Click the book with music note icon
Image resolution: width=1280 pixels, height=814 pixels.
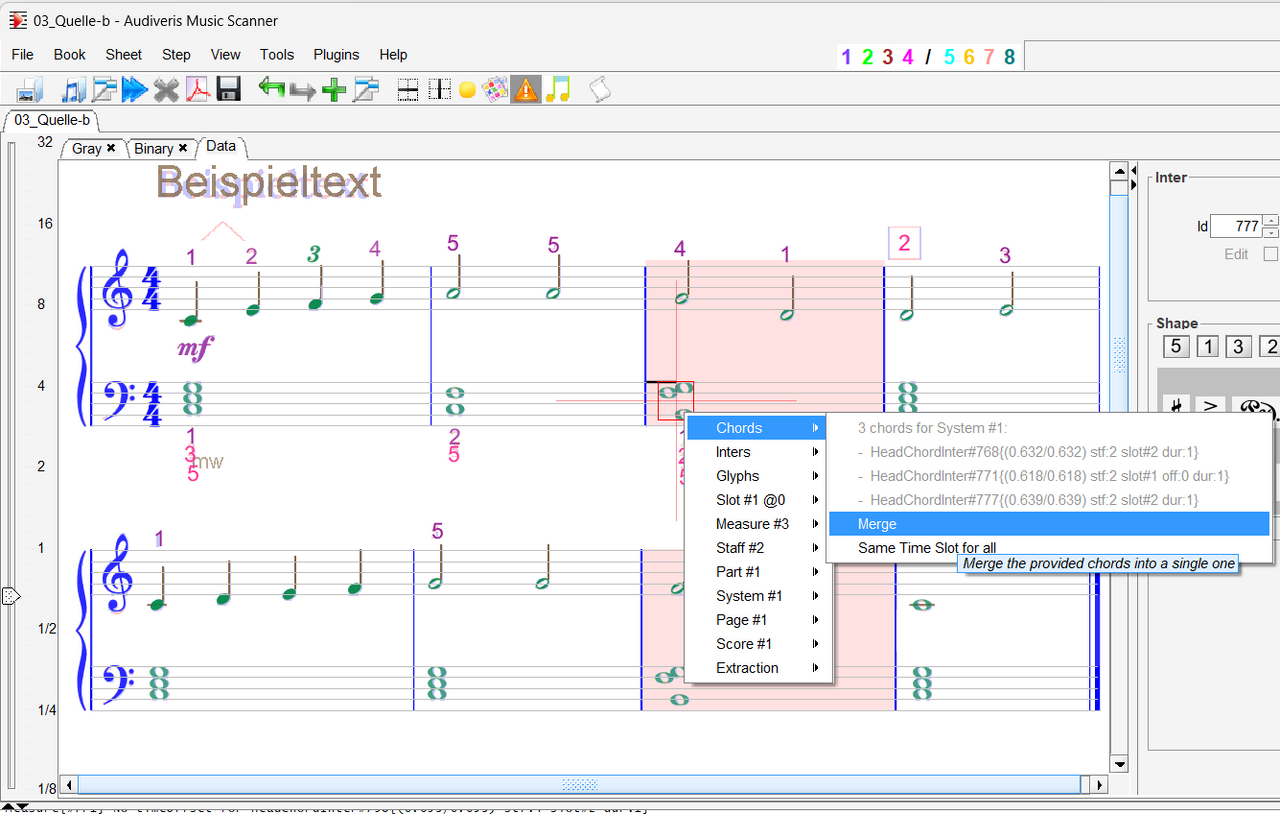pos(73,89)
